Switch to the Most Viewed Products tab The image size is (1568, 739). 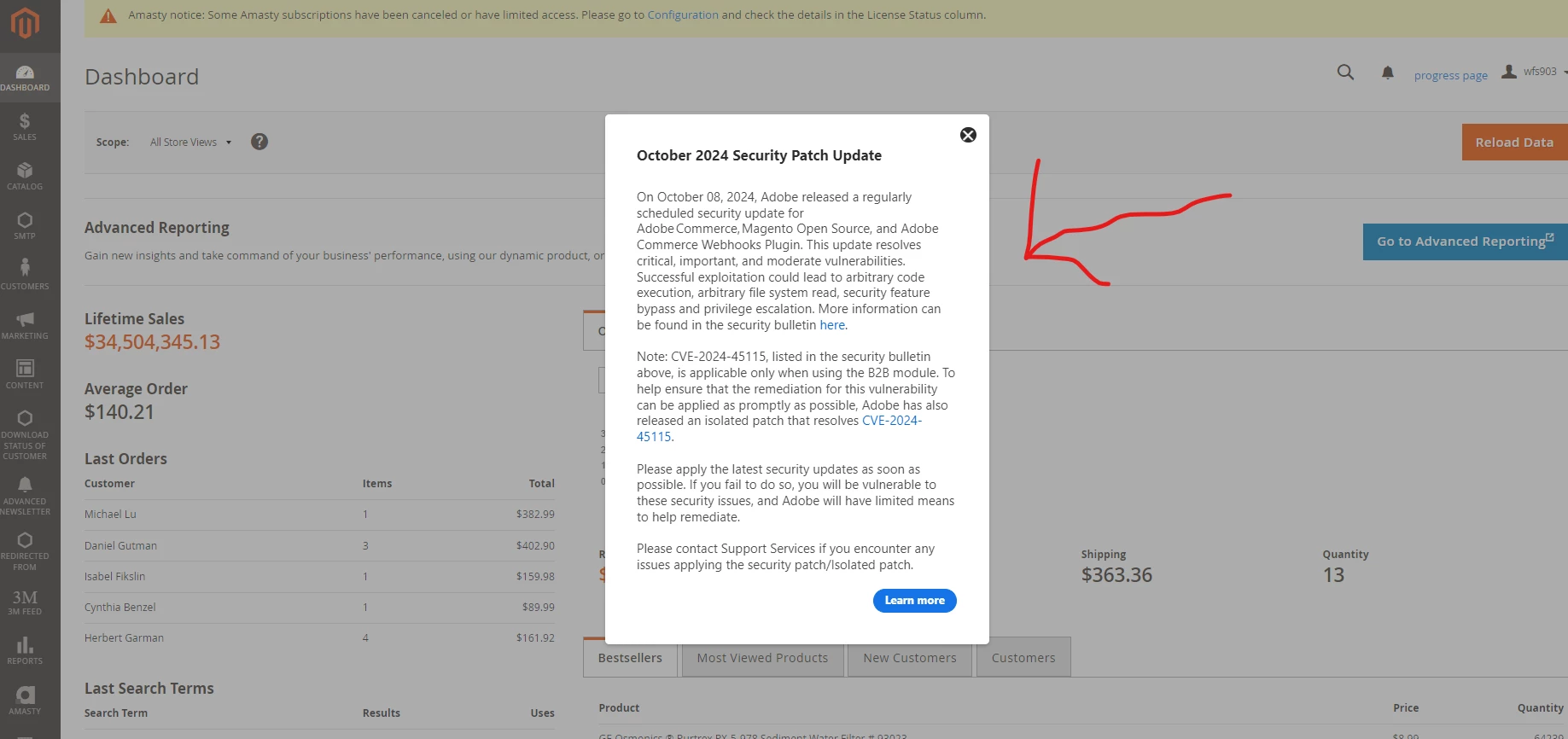[762, 658]
